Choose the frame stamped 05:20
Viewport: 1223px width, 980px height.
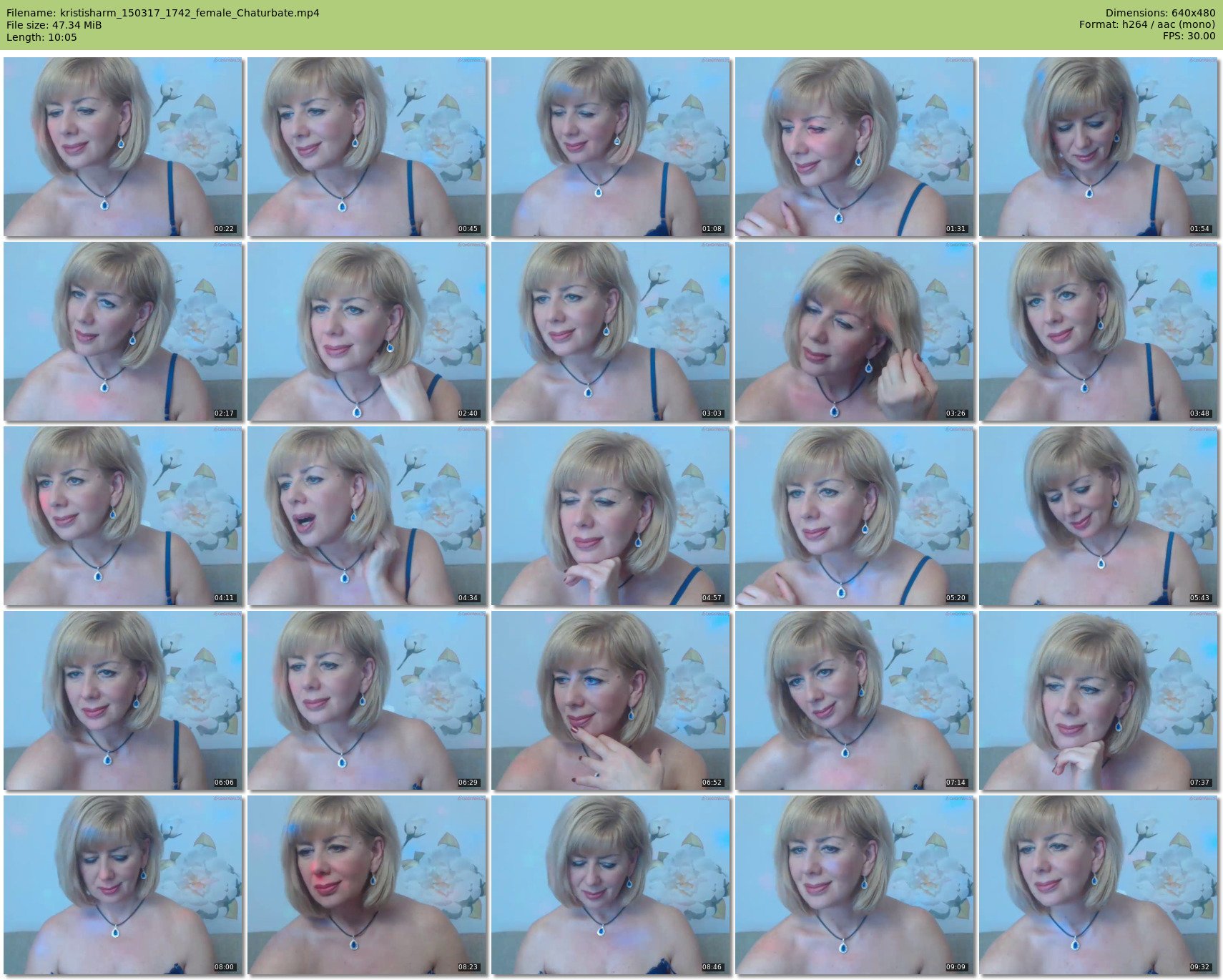(855, 516)
